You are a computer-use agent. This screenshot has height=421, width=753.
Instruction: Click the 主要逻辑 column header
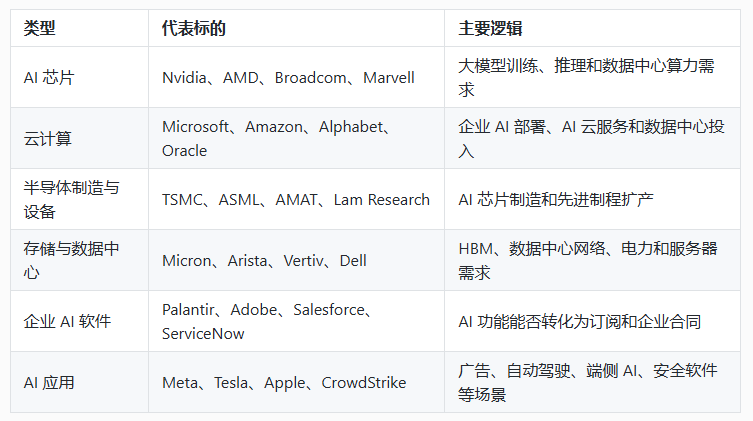tap(592, 28)
